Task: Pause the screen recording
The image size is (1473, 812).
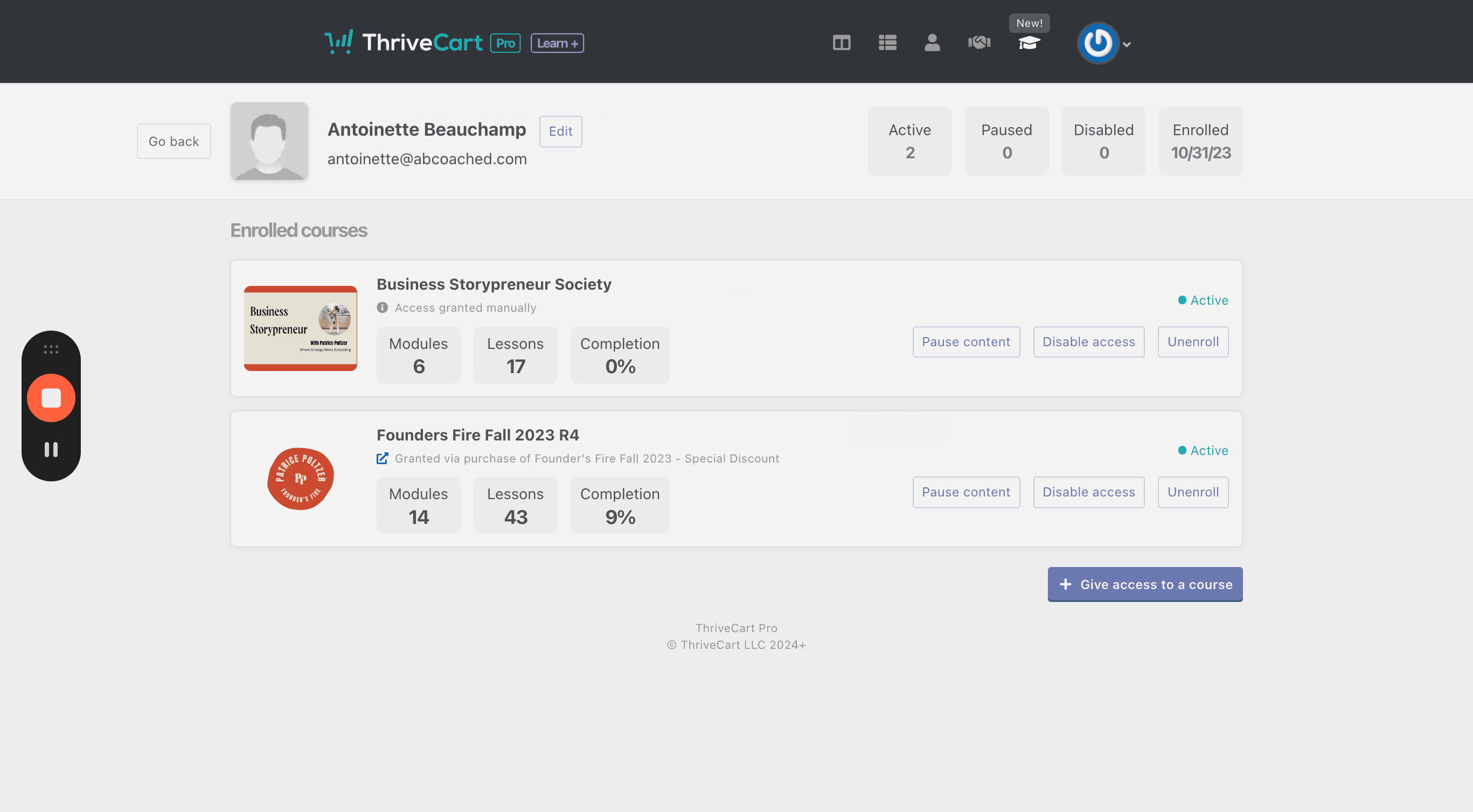Action: click(51, 450)
